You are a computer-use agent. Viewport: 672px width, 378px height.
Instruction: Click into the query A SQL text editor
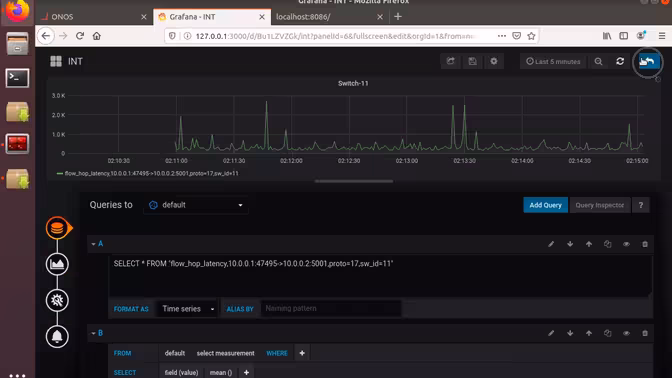pyautogui.click(x=381, y=275)
